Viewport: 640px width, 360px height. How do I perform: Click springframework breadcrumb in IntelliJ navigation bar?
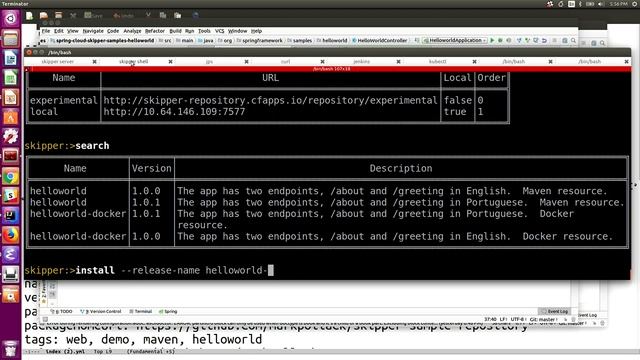pyautogui.click(x=259, y=40)
